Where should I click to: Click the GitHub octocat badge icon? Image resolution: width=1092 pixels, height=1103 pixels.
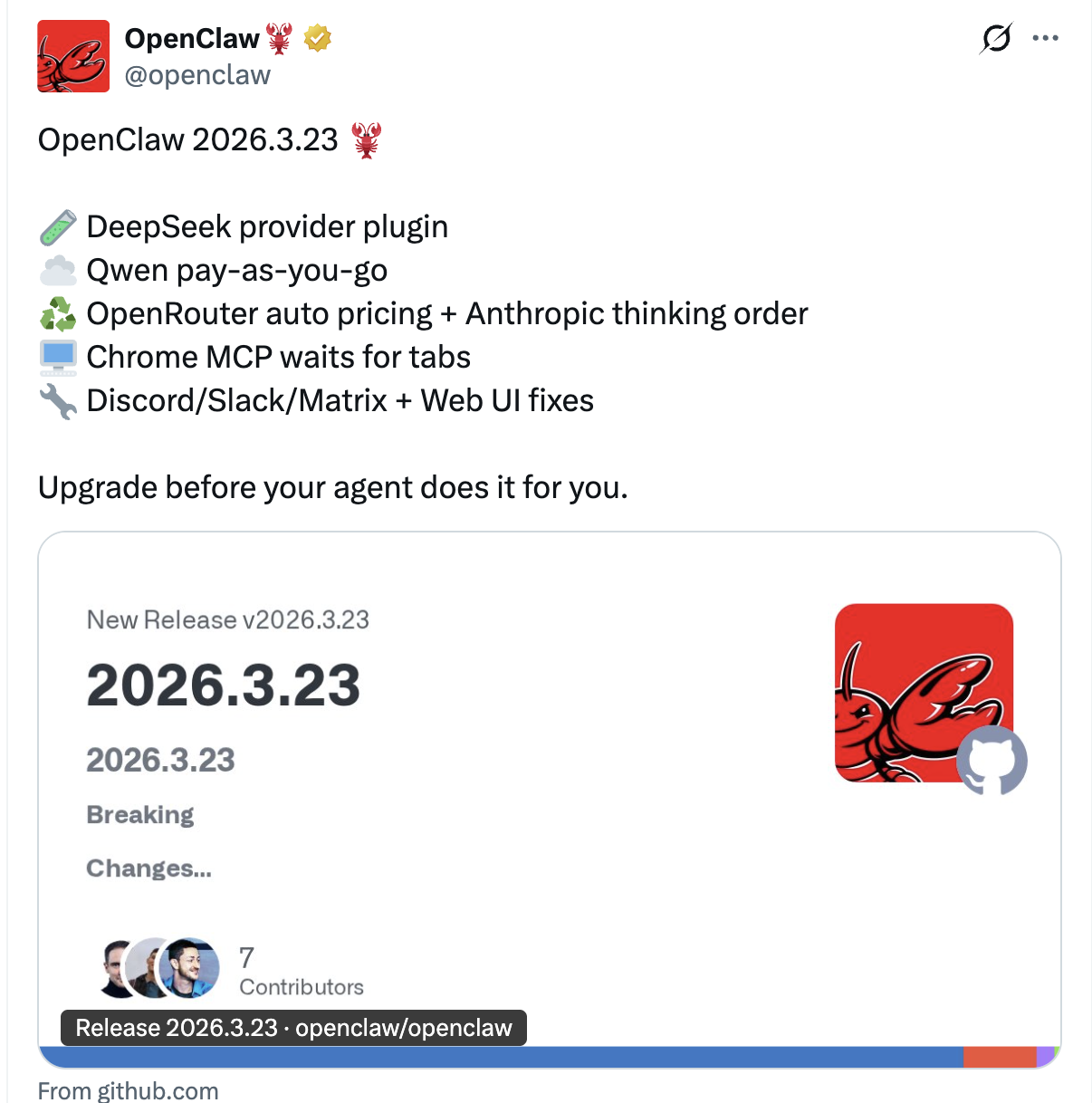(992, 760)
